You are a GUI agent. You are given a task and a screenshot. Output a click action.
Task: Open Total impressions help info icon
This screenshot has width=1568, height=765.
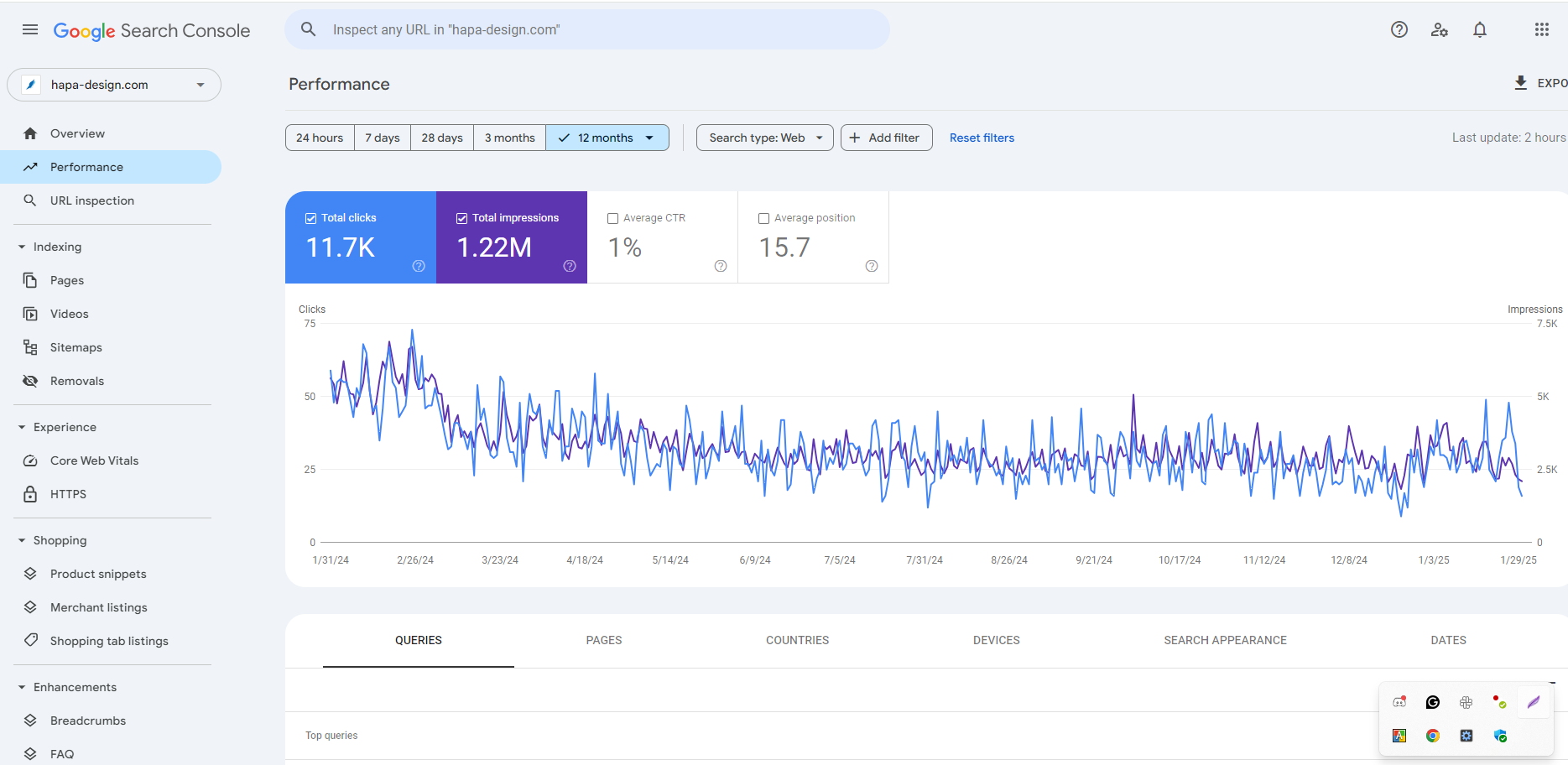[570, 266]
